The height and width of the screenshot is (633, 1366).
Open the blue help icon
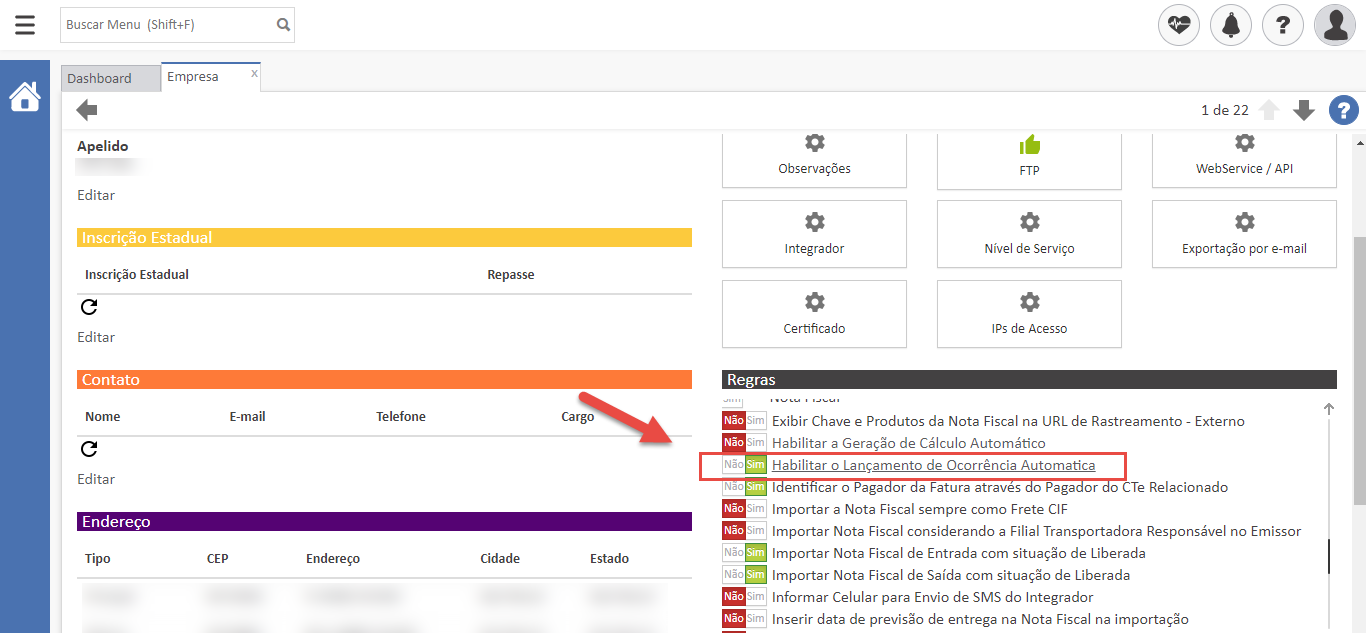[1343, 110]
